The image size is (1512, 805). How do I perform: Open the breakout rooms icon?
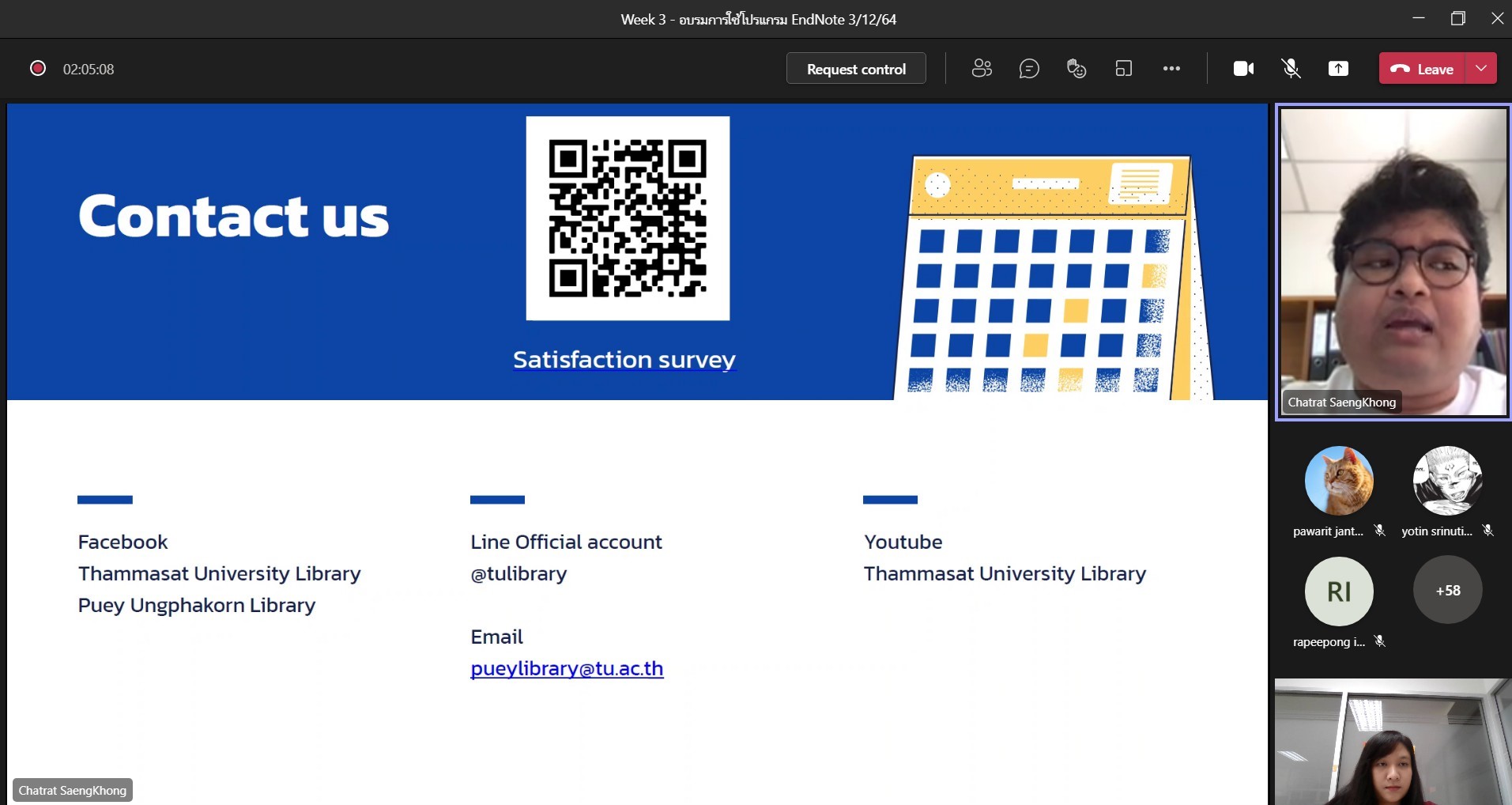tap(1124, 69)
